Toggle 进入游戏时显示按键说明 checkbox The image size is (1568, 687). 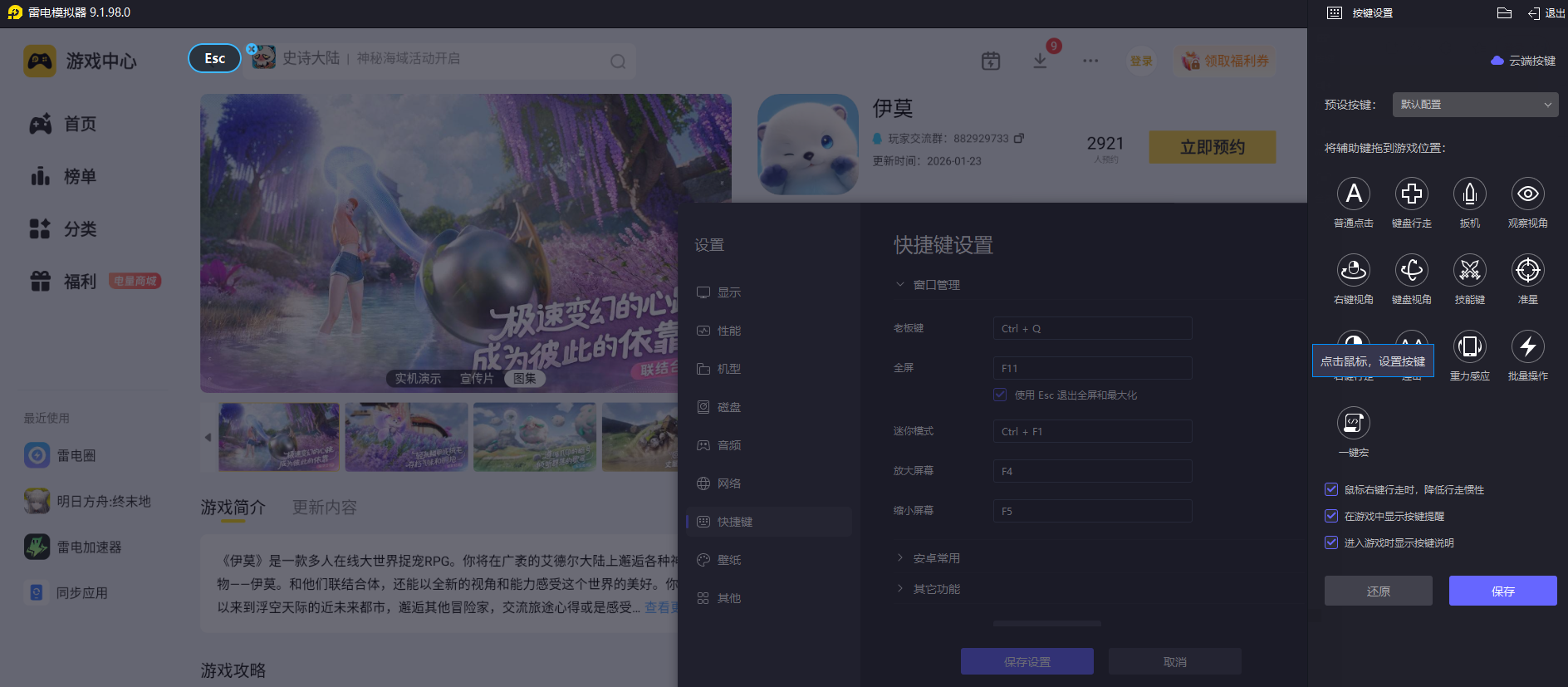[x=1331, y=543]
